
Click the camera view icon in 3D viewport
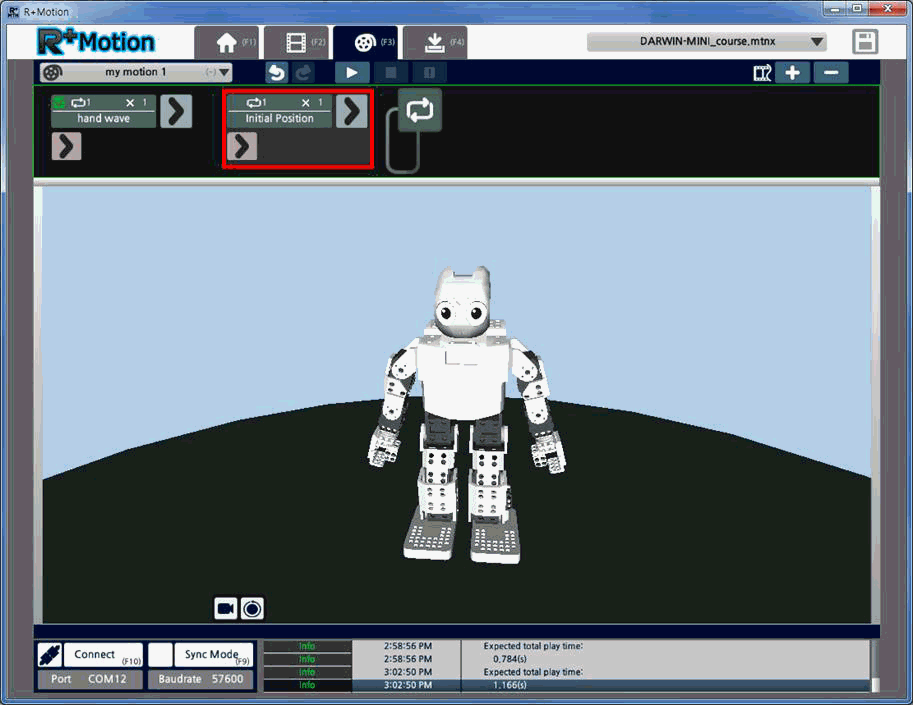pos(225,609)
